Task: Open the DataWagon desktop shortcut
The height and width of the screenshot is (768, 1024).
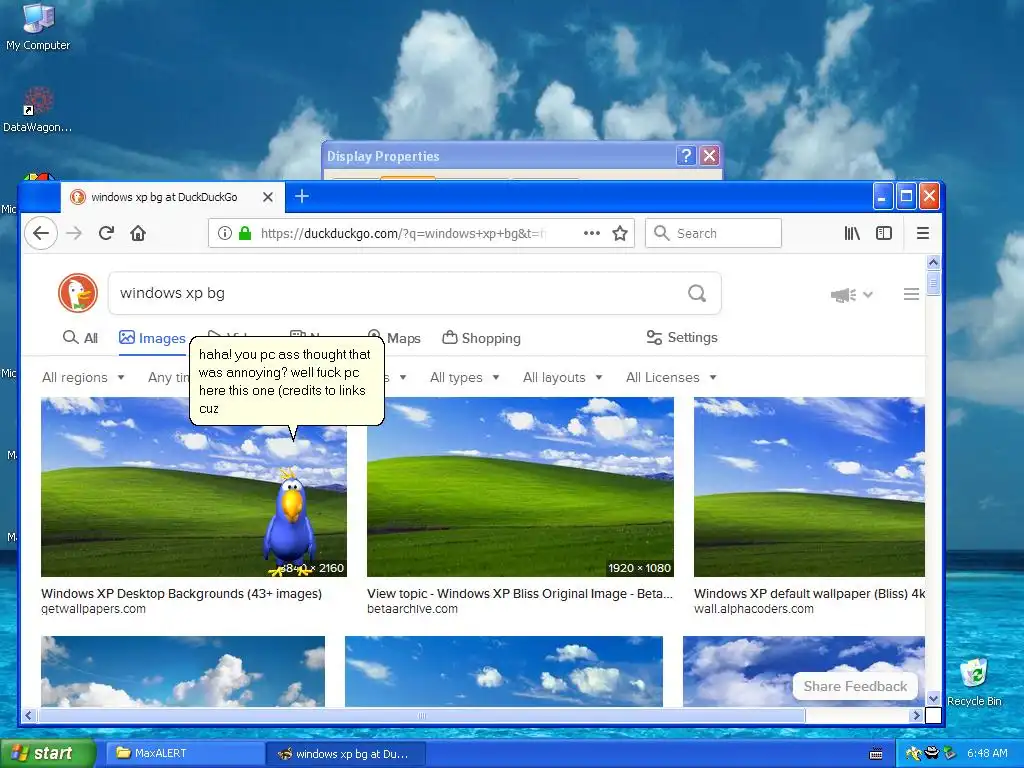Action: (37, 110)
